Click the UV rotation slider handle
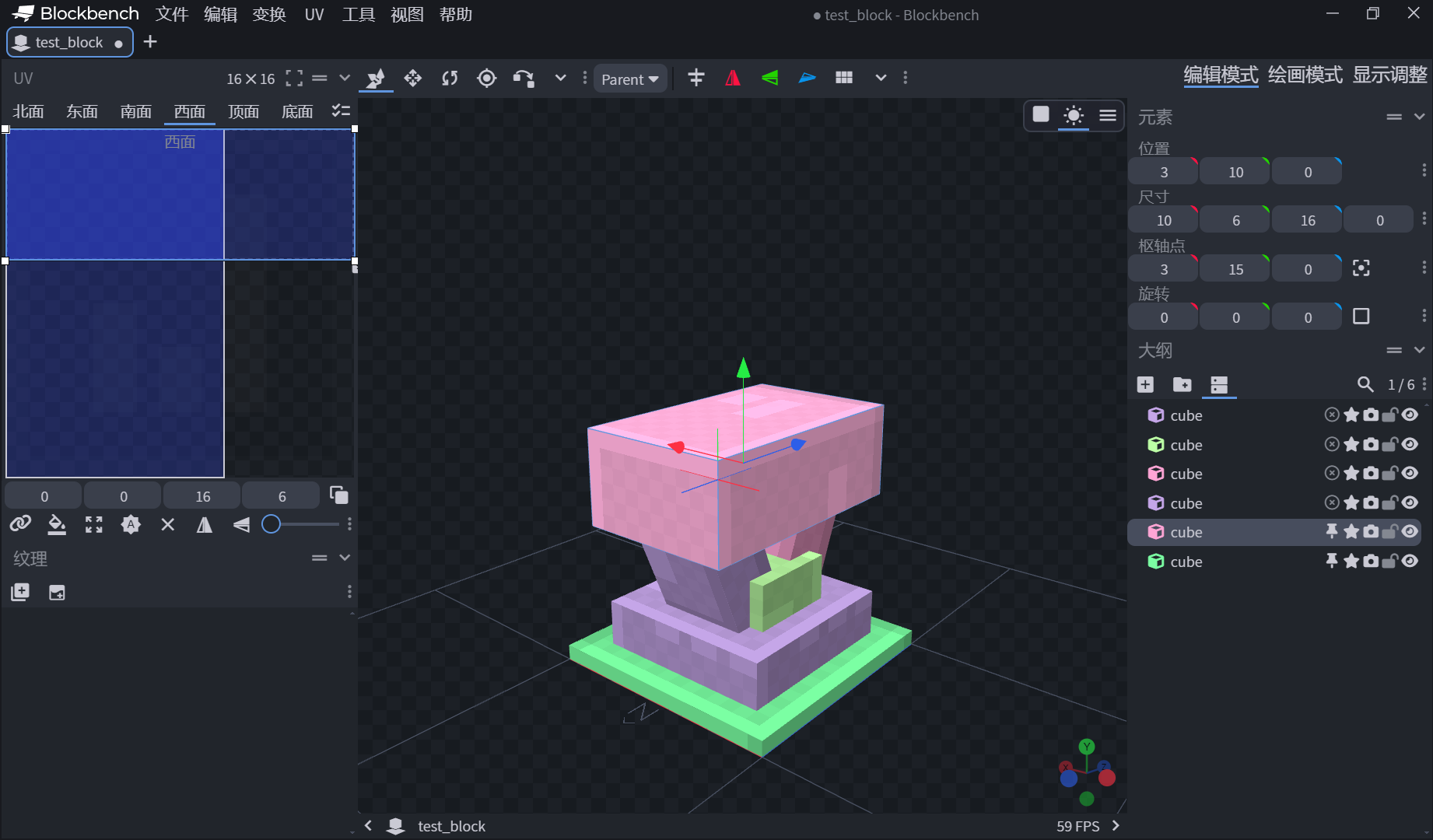 pyautogui.click(x=271, y=524)
